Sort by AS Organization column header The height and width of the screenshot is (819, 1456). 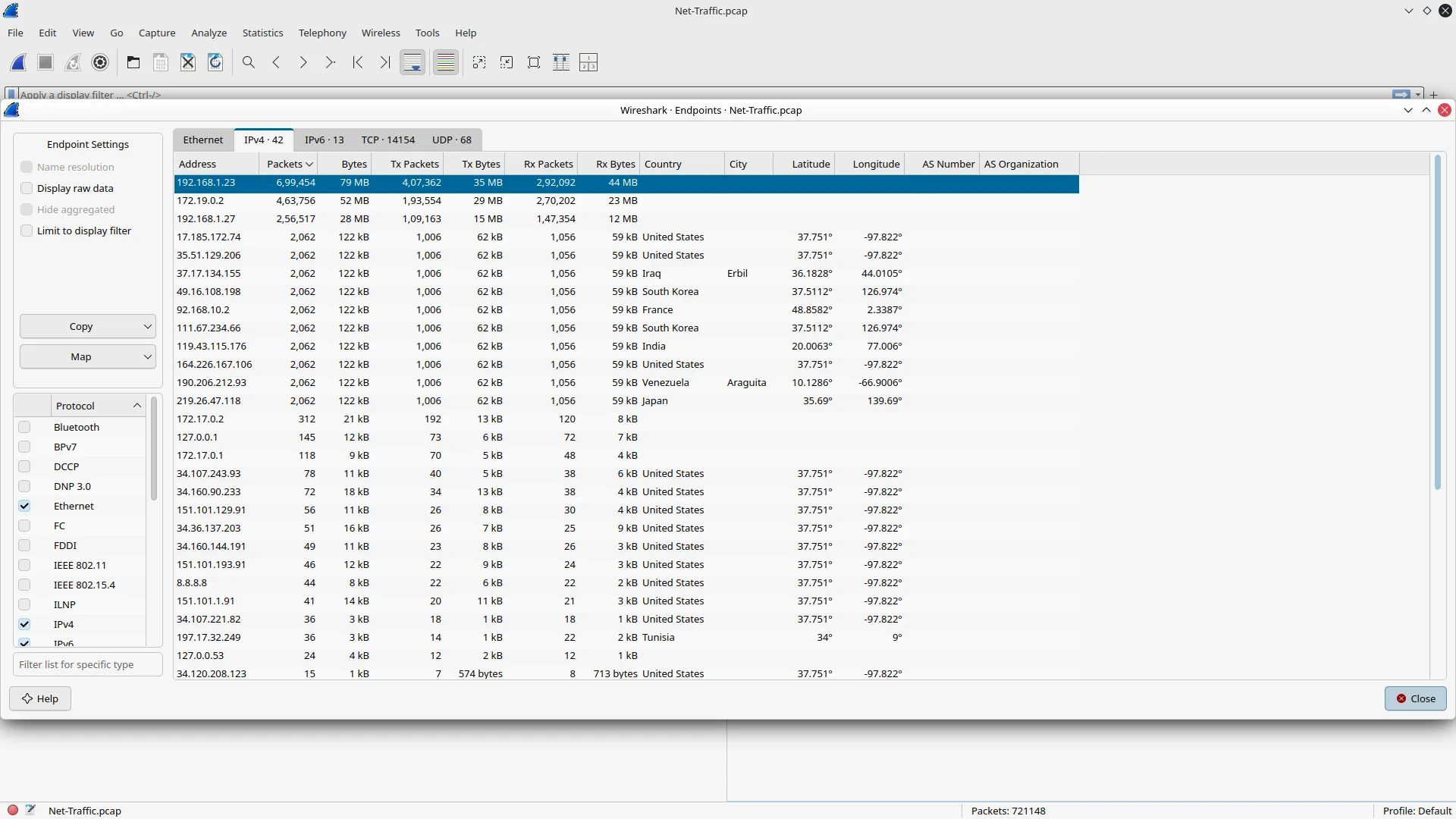pos(1029,164)
